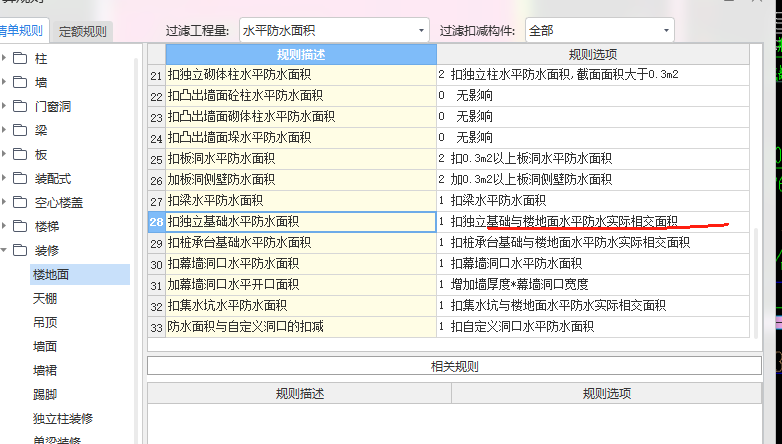Select row 30 description 扣幕墙洞口水平防水面积
Viewport: 782px width, 444px height.
coord(301,263)
